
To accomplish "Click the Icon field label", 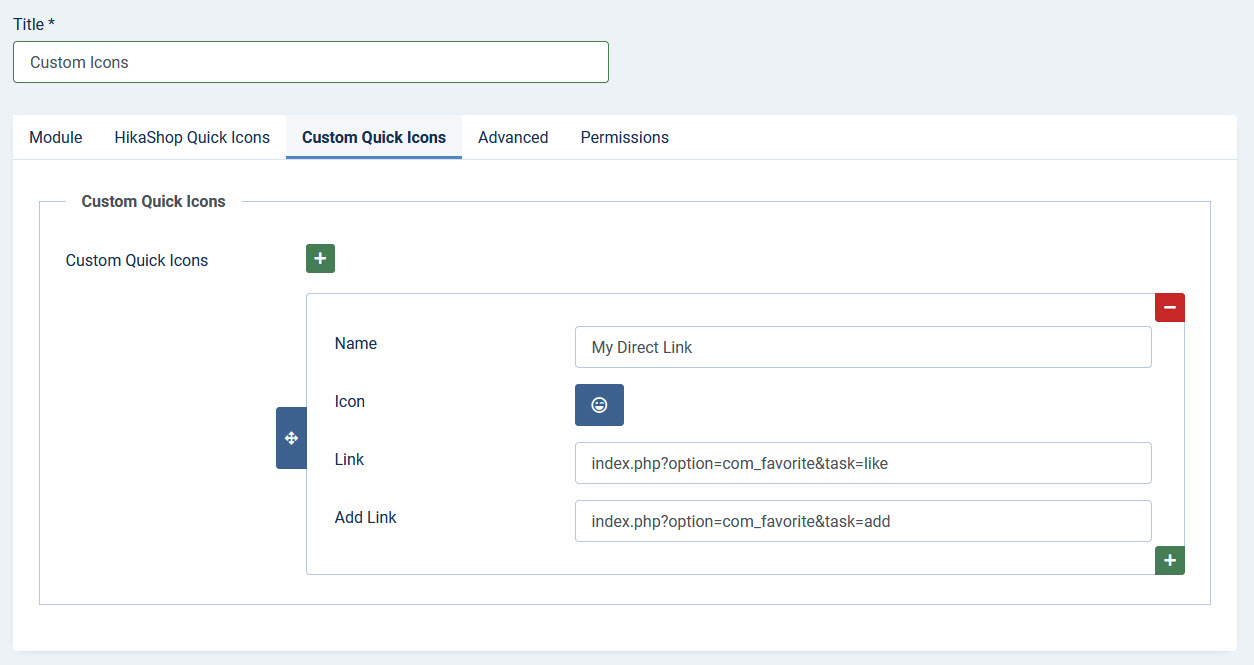I will click(350, 401).
